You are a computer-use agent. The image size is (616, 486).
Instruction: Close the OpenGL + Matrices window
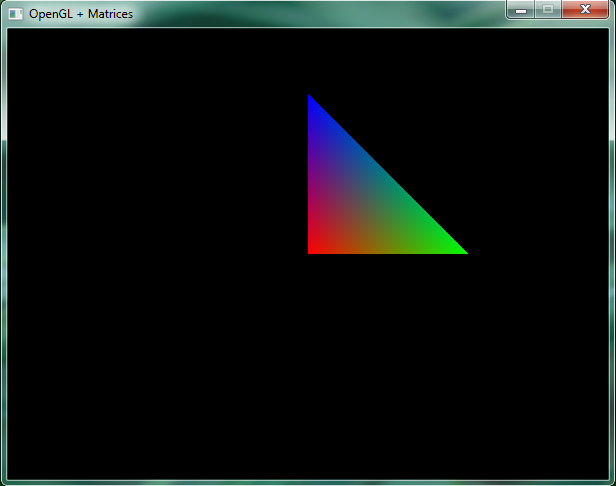(585, 10)
